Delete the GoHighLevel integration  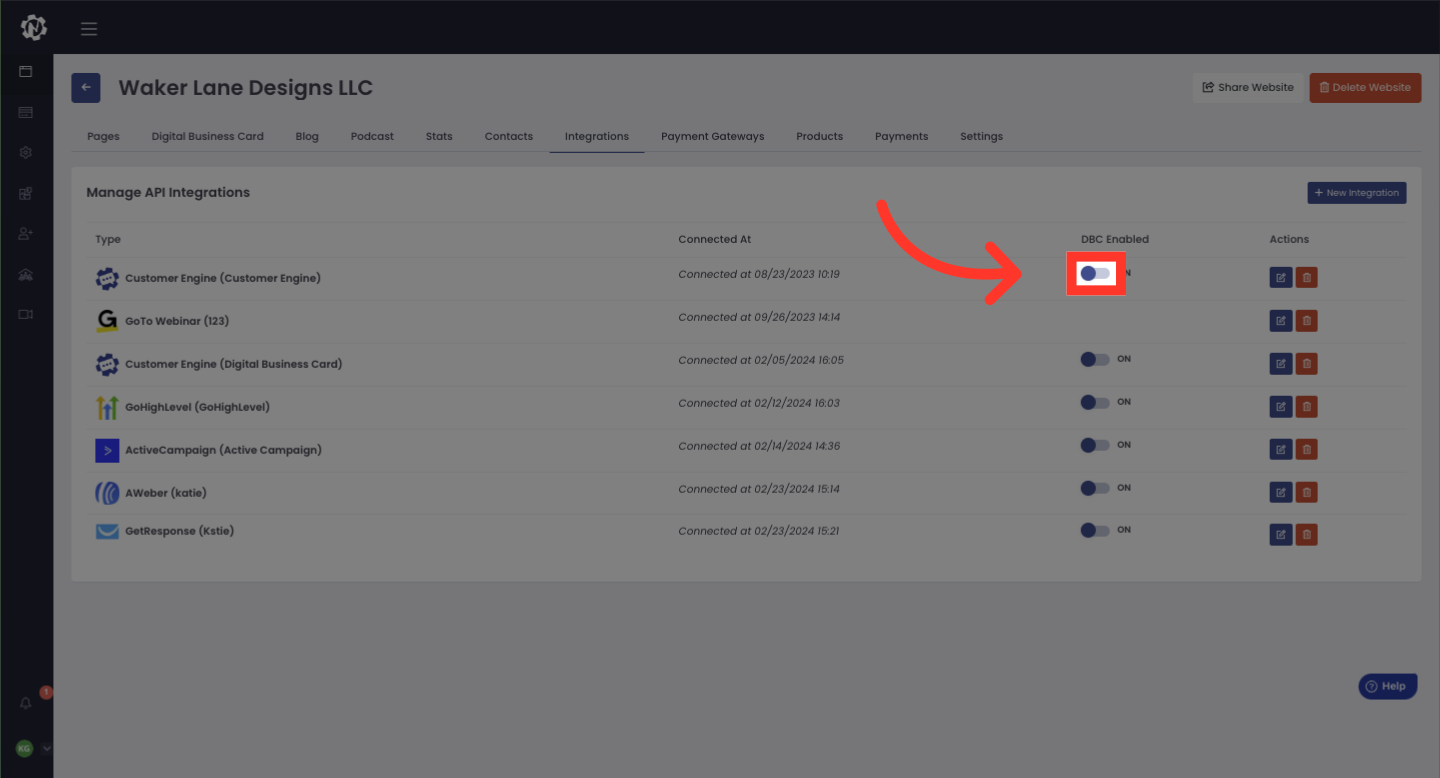coord(1306,407)
